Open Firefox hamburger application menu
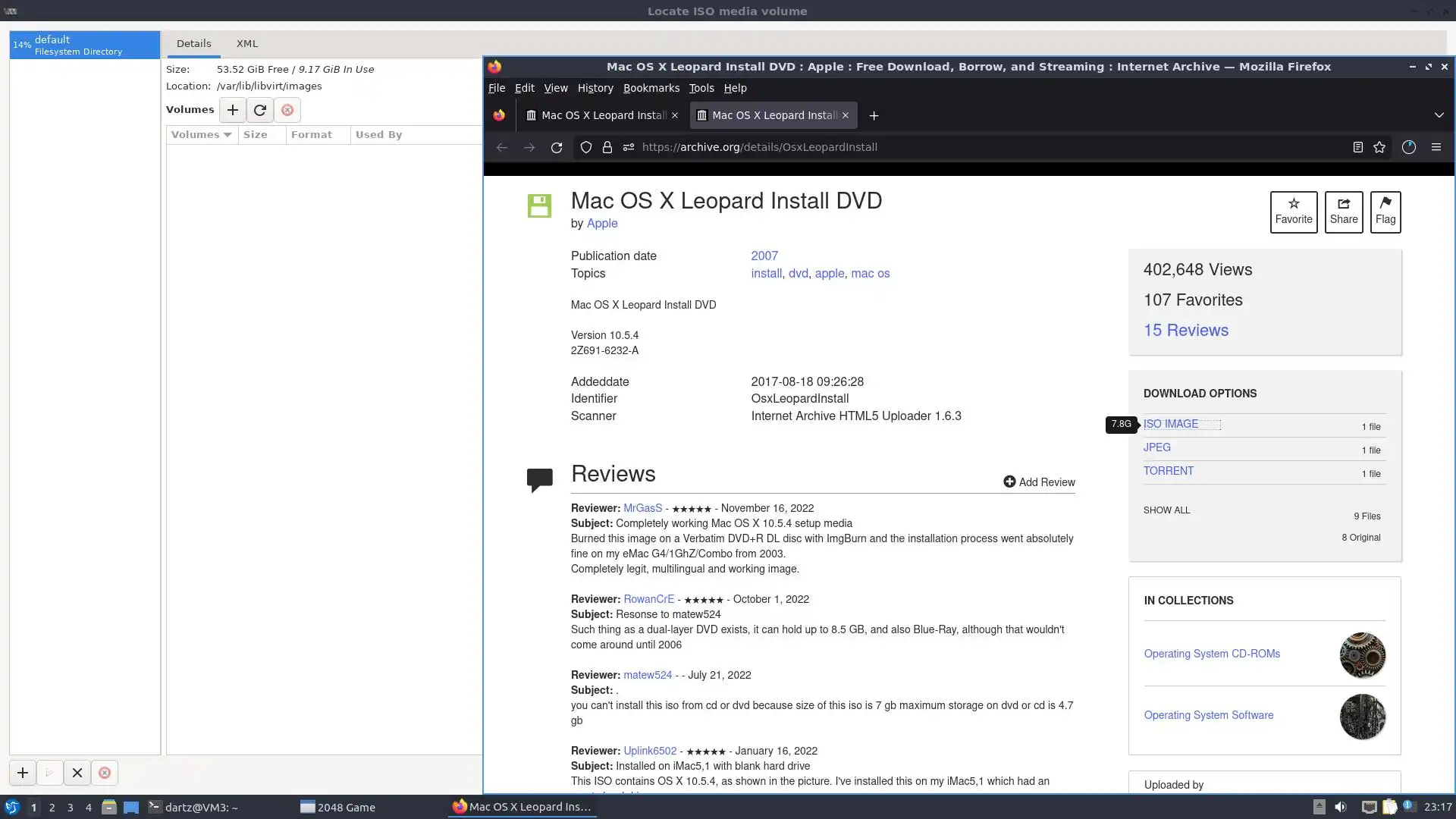 pos(1436,147)
